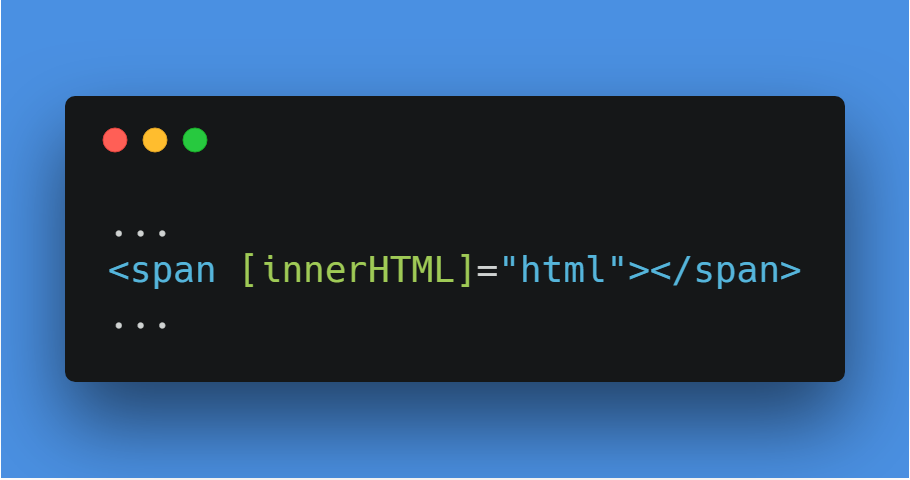Click the forward slash in closing tag
Screen dimensions: 910x480
click(682, 270)
